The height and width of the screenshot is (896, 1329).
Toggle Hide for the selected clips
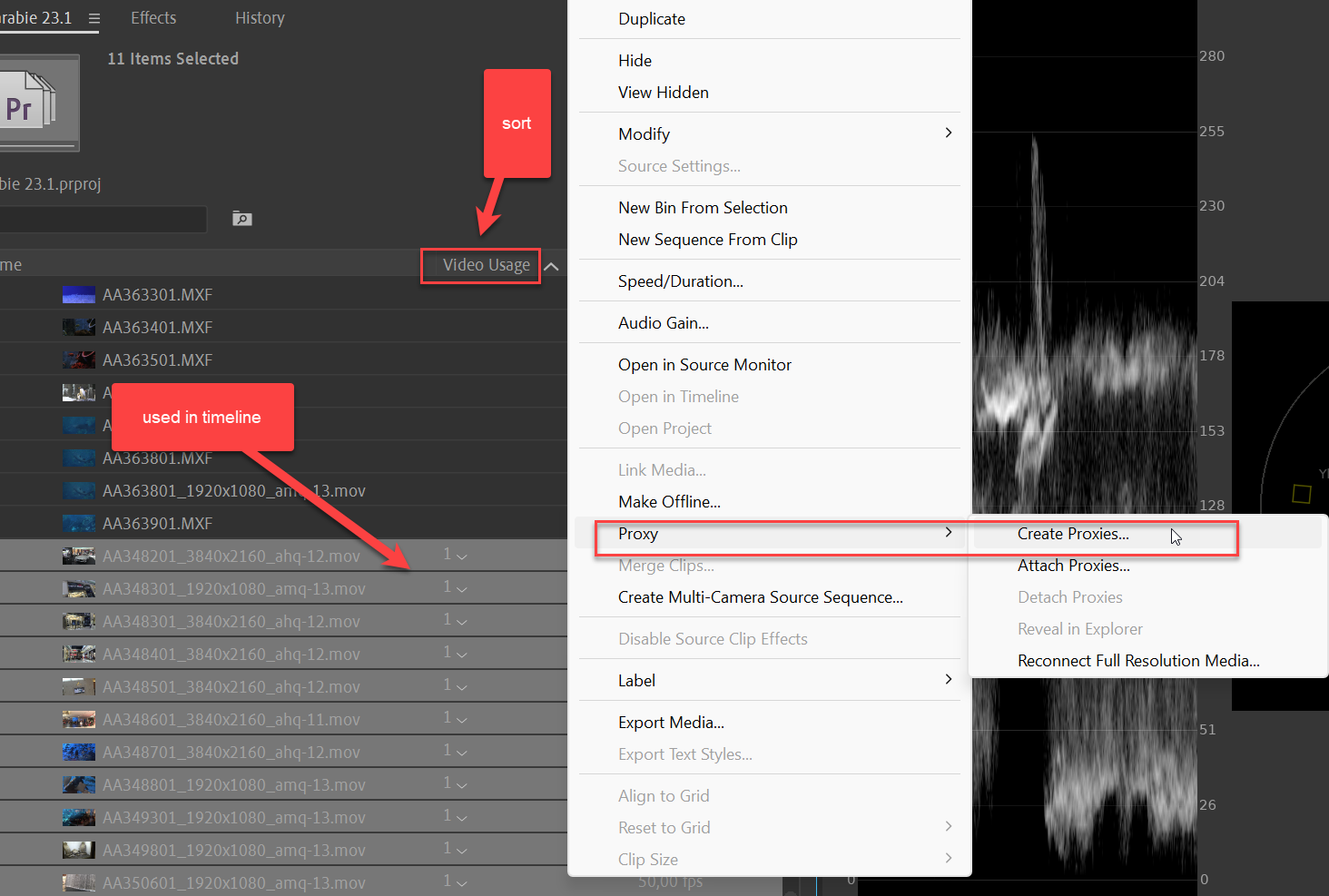634,60
